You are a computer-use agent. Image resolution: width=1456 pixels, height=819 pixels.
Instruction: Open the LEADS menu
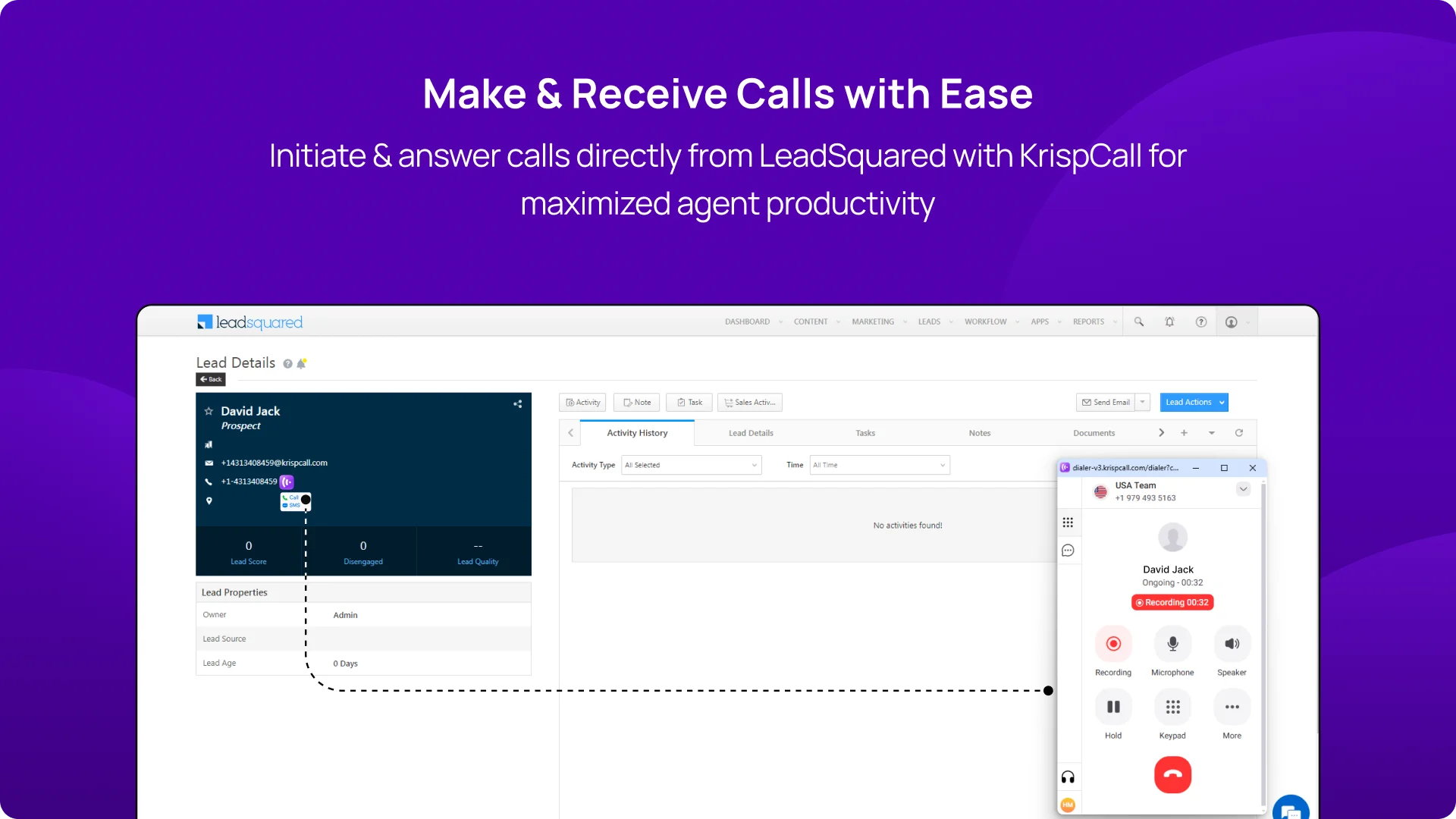tap(929, 322)
